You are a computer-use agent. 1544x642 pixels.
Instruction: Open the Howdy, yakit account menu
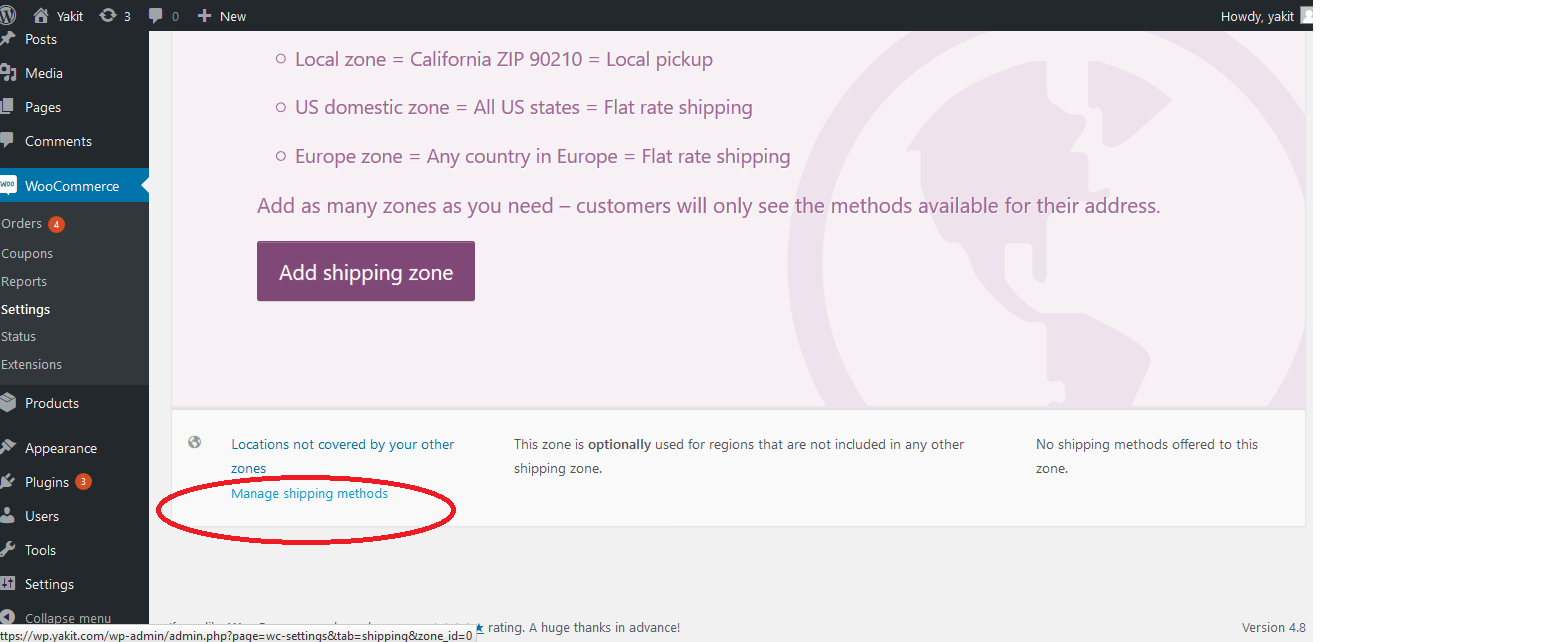tap(1257, 16)
